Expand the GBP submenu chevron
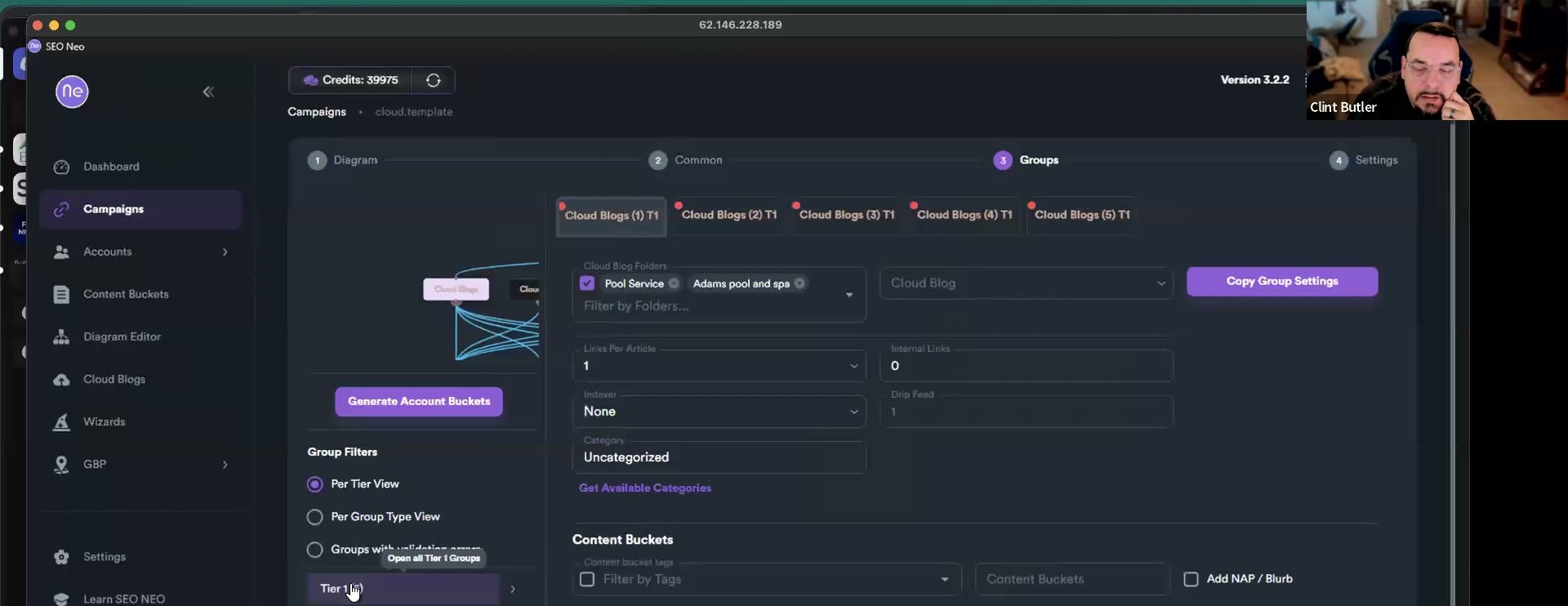The height and width of the screenshot is (606, 1568). click(225, 465)
